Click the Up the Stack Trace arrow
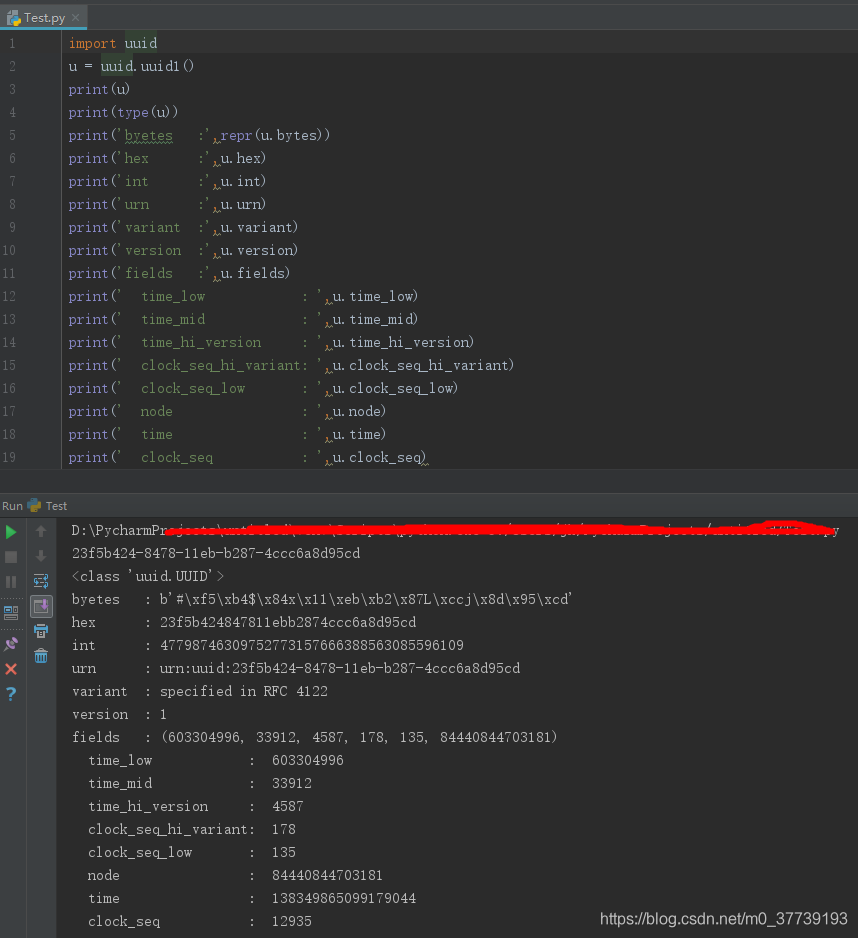Screen dimensions: 858x938 point(40,531)
